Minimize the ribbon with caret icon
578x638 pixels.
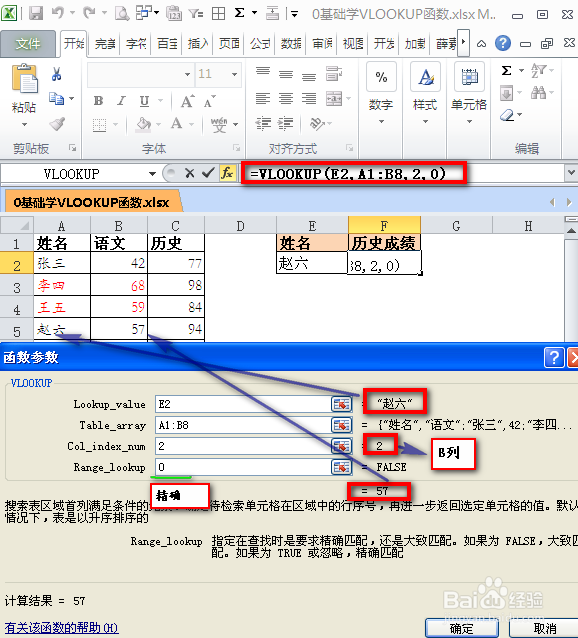pyautogui.click(x=482, y=44)
